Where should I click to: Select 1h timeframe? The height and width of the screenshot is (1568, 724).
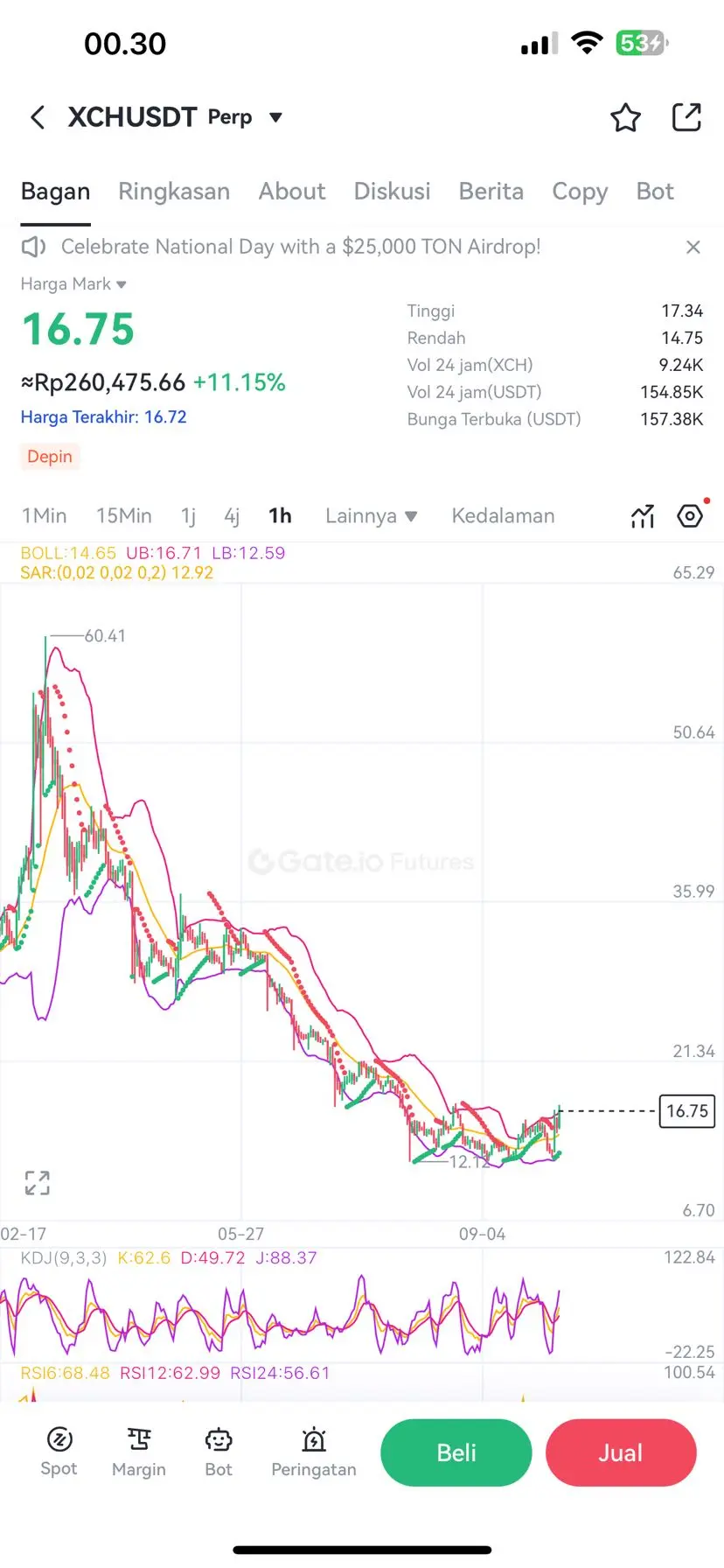[280, 516]
